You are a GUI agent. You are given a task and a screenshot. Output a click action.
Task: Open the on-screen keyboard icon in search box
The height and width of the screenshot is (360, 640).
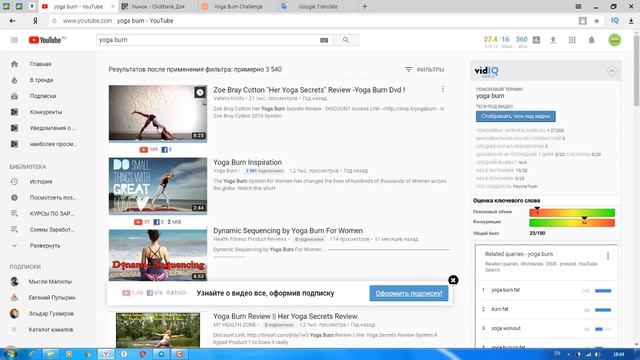click(324, 40)
